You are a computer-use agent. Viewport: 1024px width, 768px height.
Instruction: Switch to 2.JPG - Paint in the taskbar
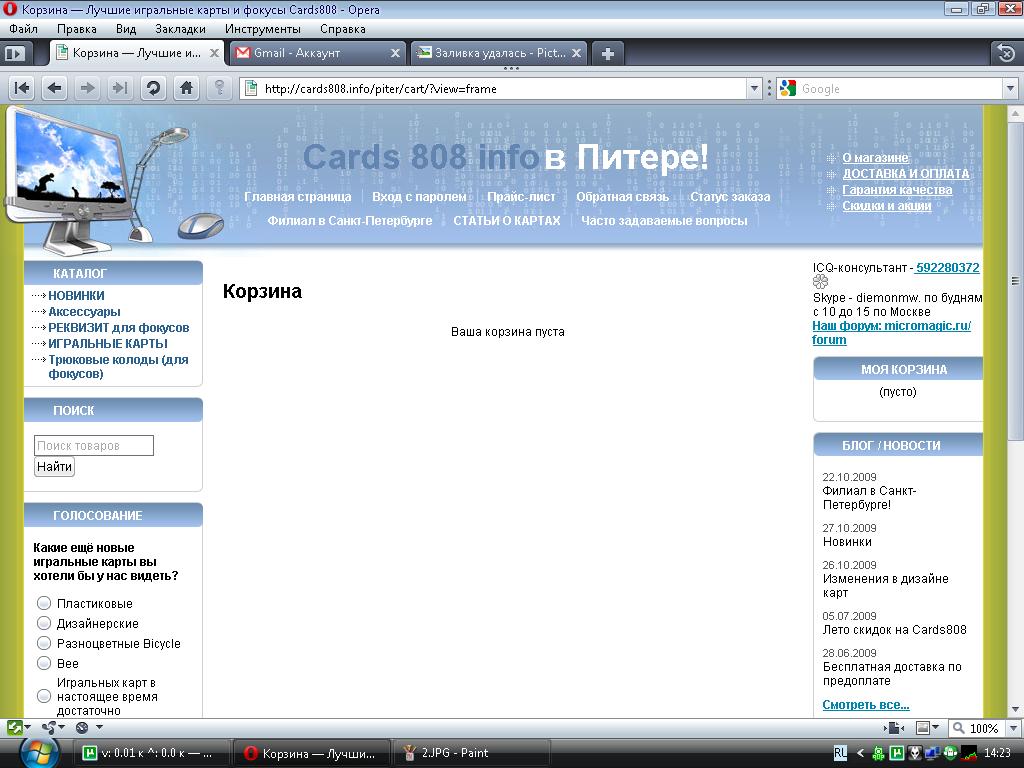(x=472, y=753)
